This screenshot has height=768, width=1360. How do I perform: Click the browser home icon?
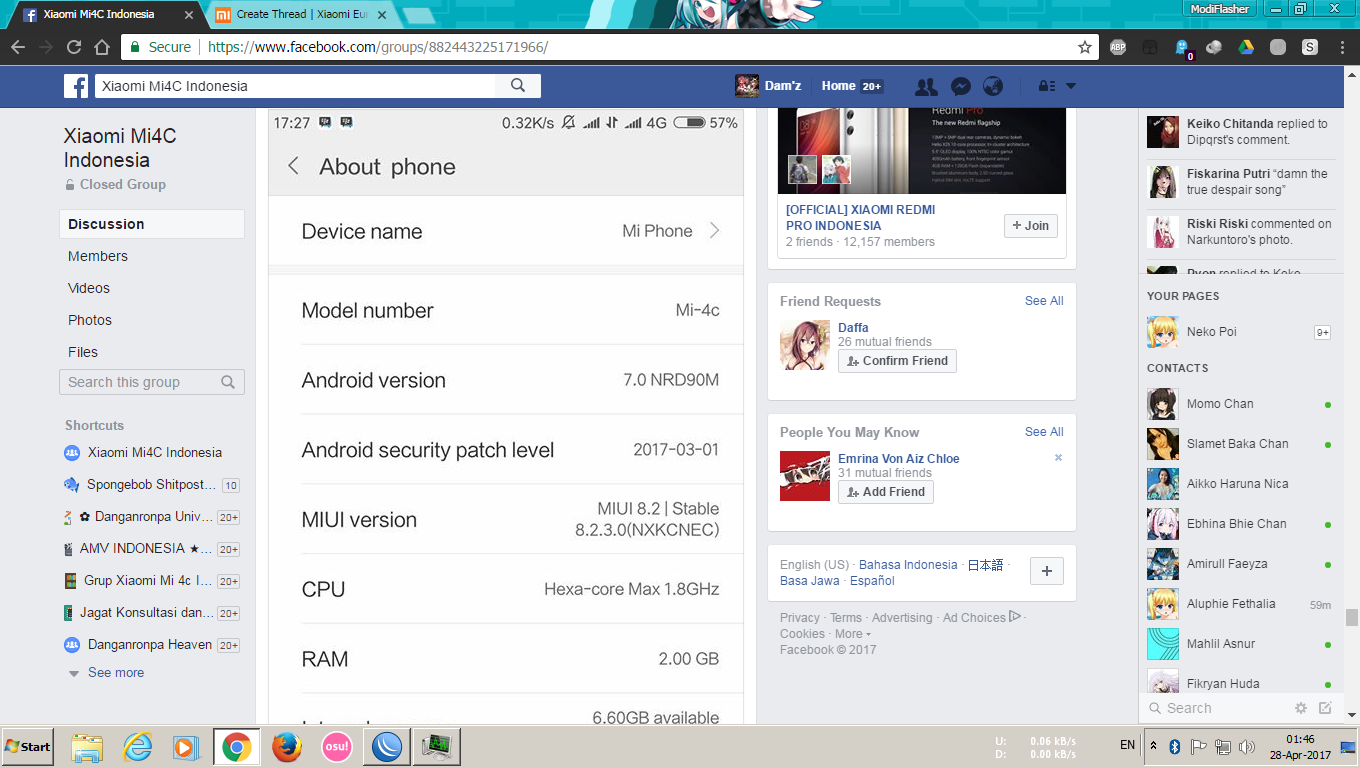(101, 47)
